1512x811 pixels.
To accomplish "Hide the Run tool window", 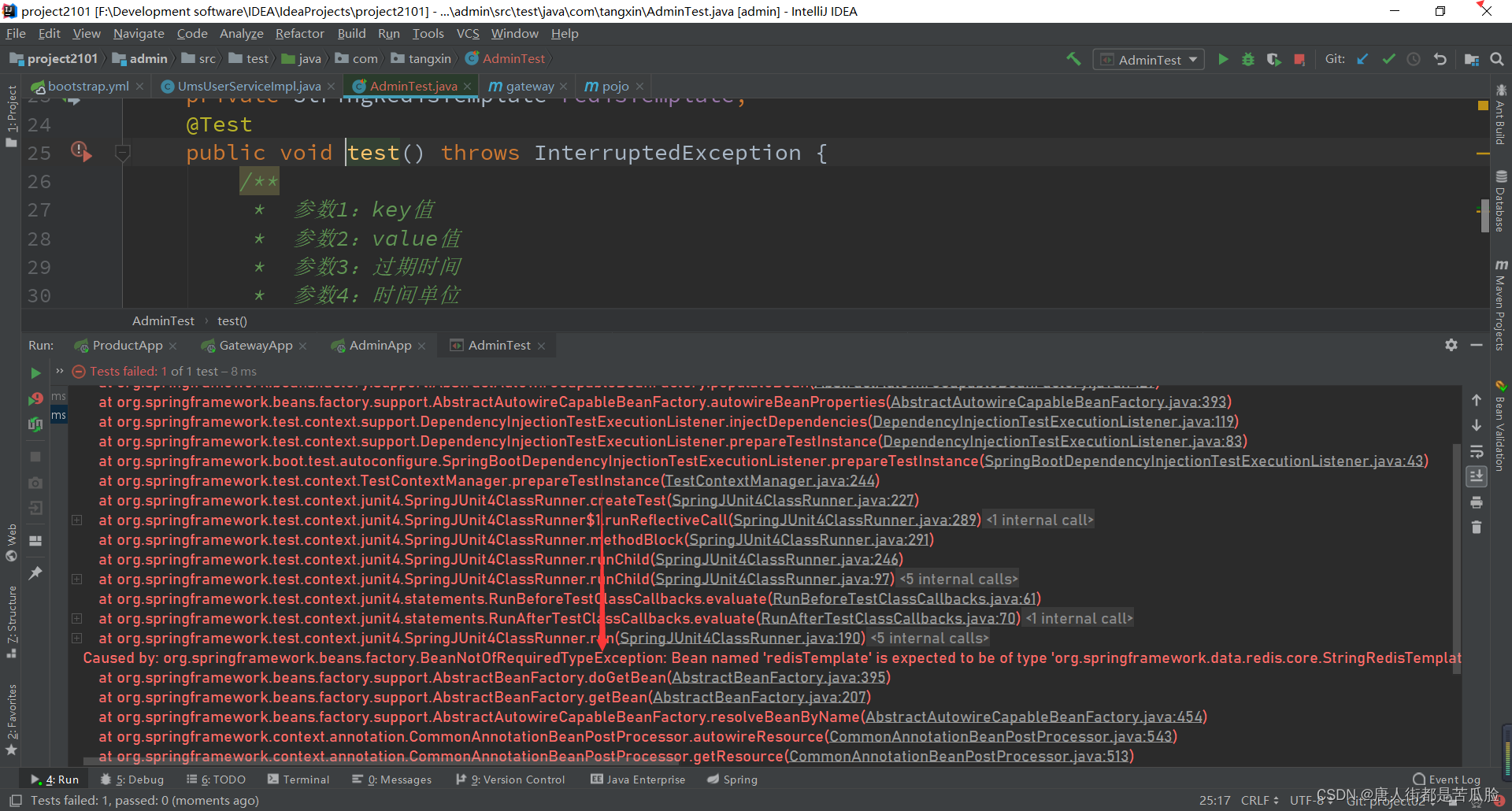I will (x=1477, y=345).
